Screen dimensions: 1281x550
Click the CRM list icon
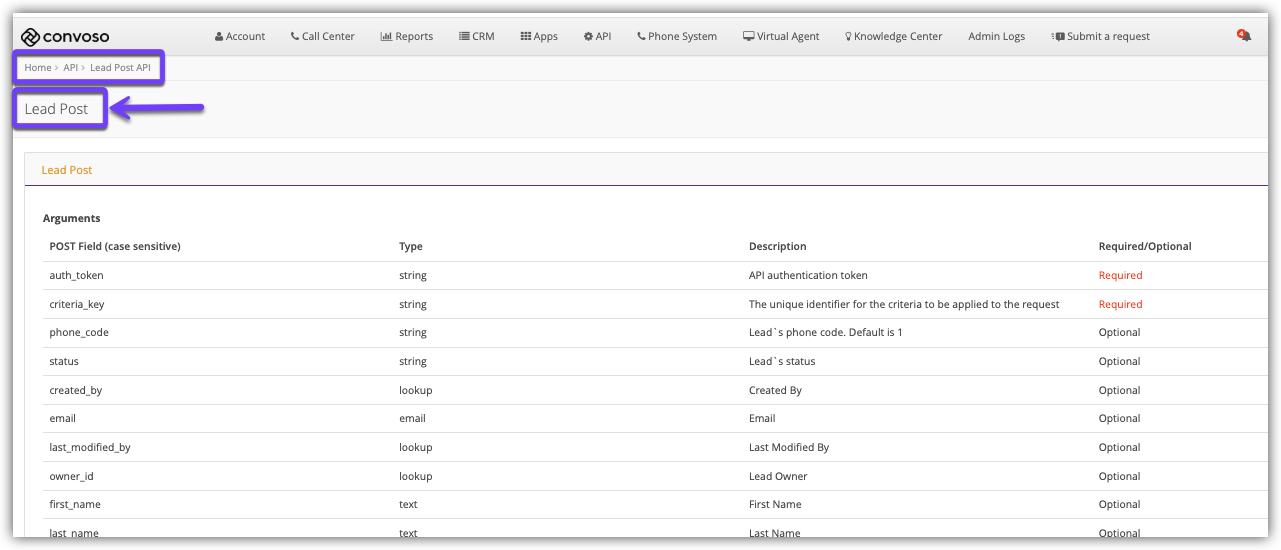click(464, 37)
